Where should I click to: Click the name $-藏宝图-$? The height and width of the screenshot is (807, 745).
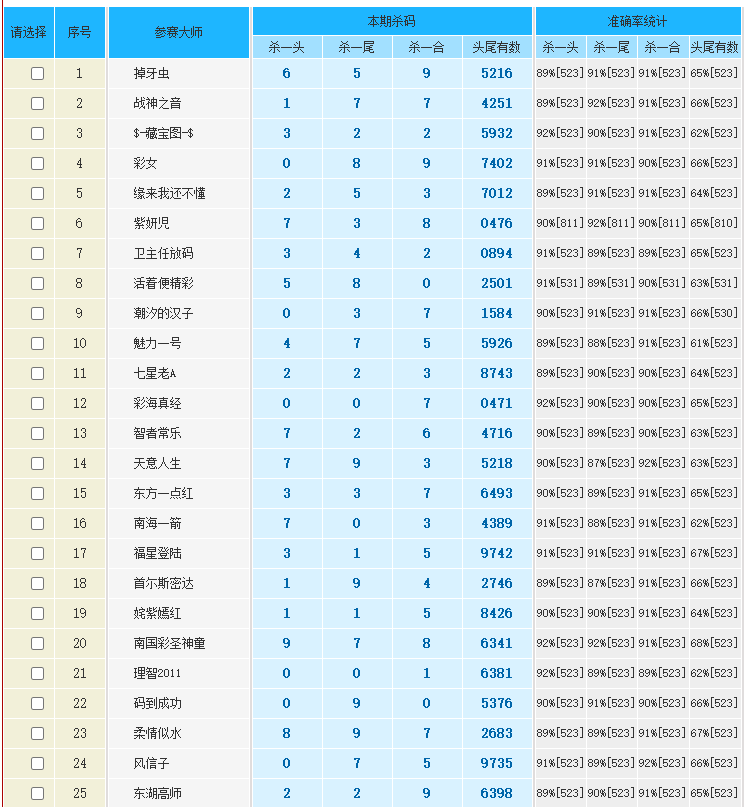coord(163,133)
